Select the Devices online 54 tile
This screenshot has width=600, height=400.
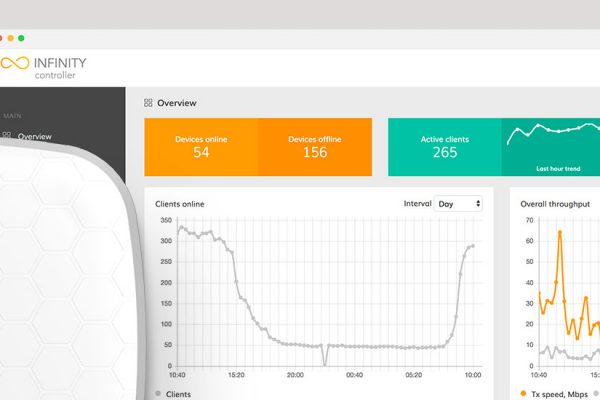(x=201, y=147)
